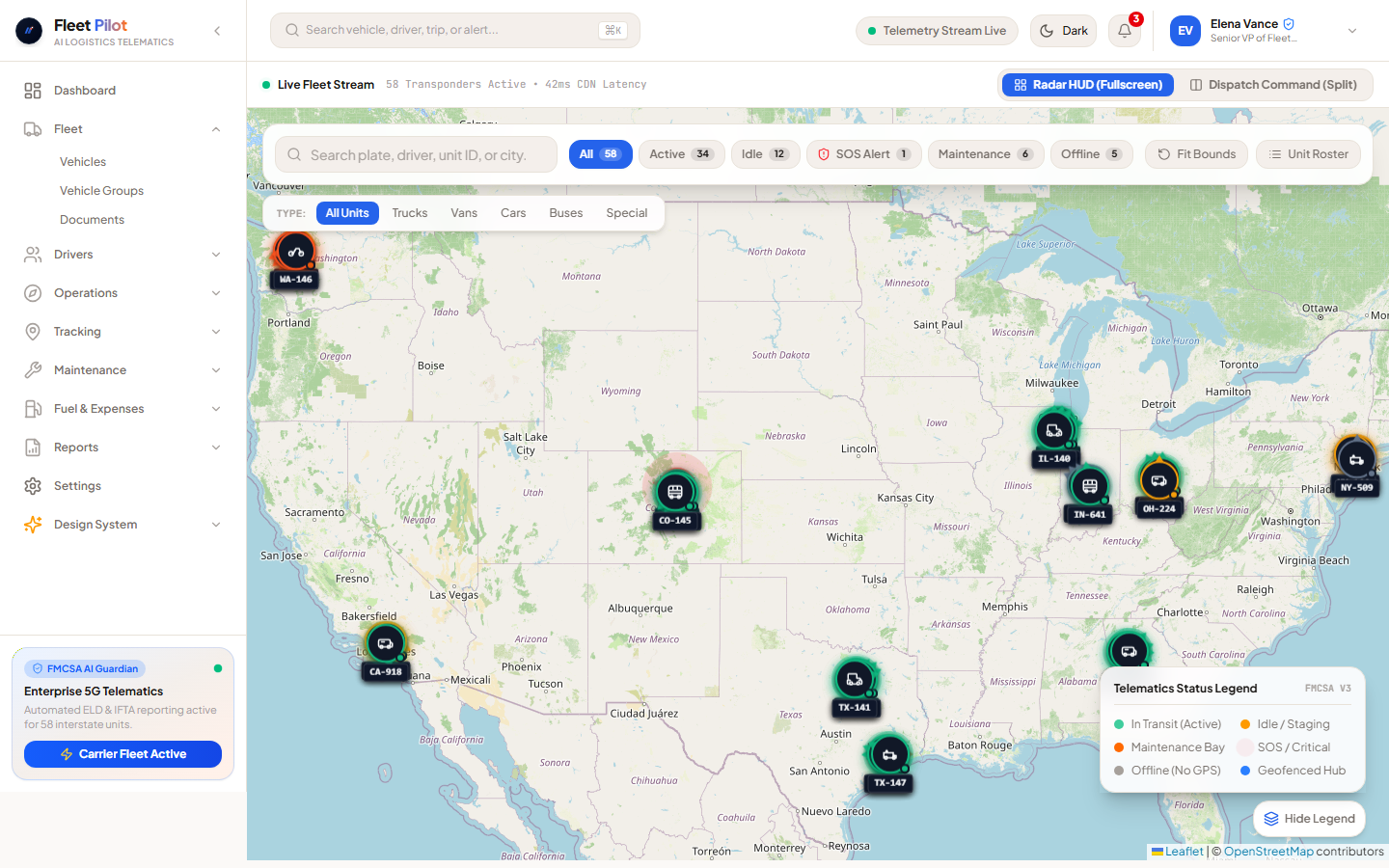Toggle Dark mode
The image size is (1389, 868).
pos(1065,31)
